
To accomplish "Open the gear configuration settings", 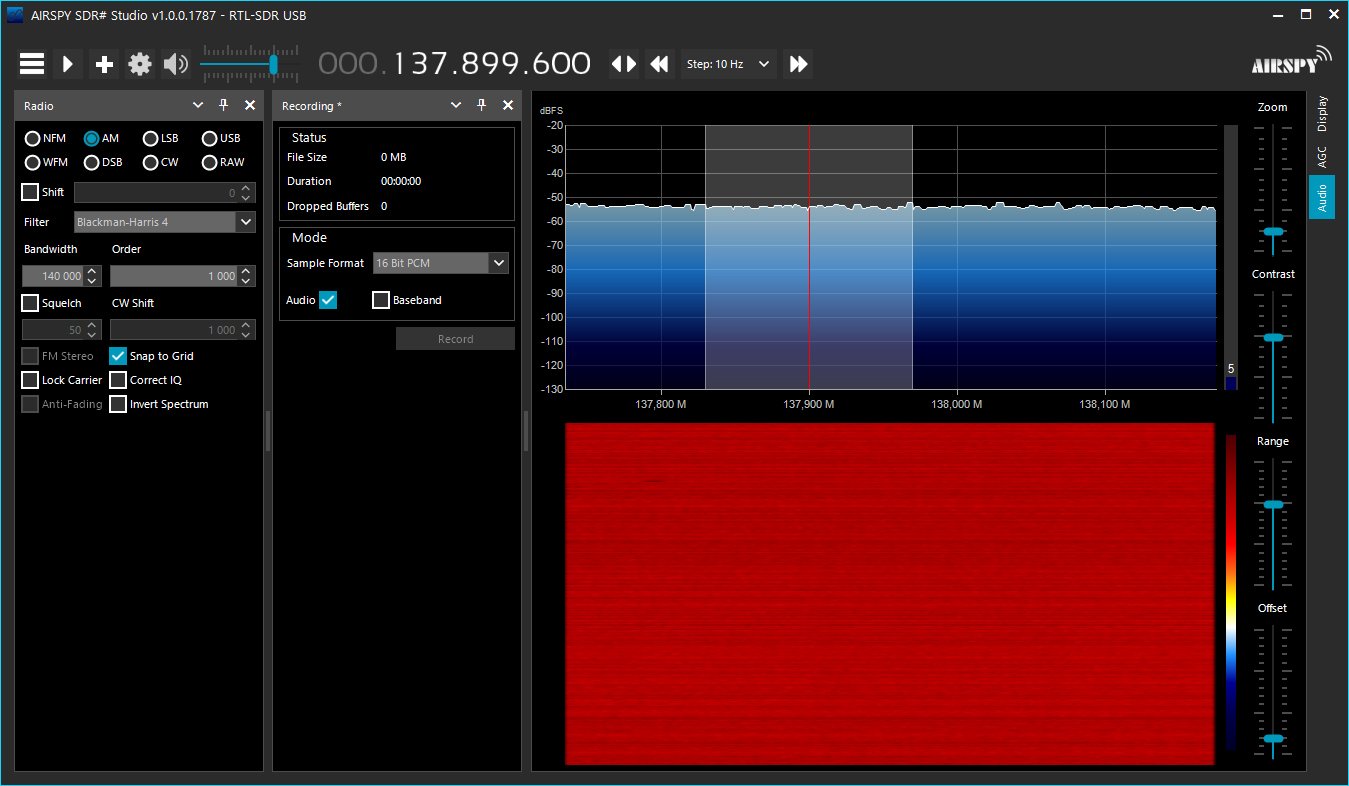I will click(x=140, y=64).
